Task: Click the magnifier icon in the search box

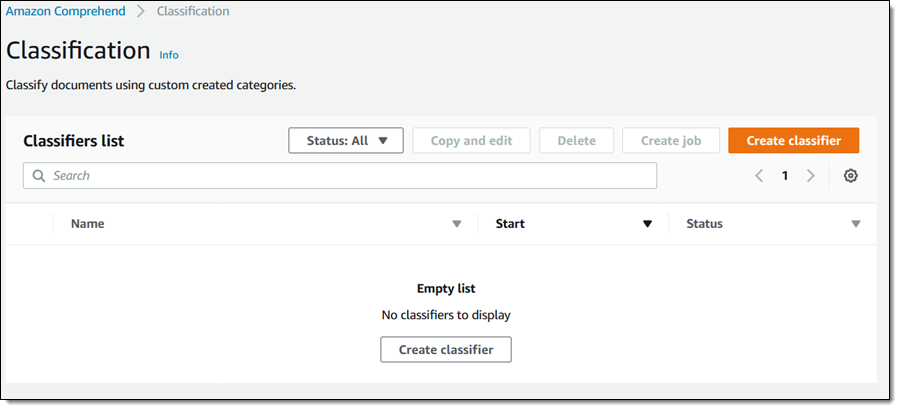Action: 39,176
